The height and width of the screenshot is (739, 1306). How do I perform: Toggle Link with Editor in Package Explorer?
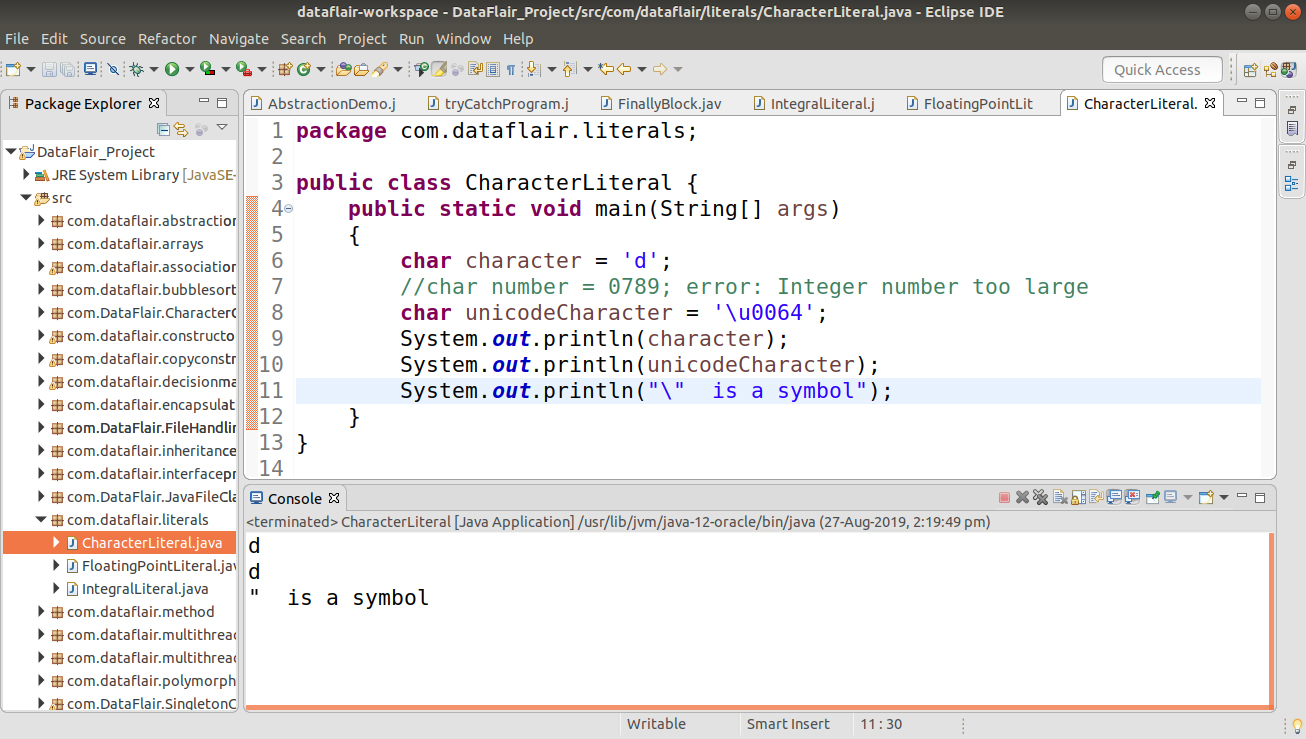(x=180, y=128)
